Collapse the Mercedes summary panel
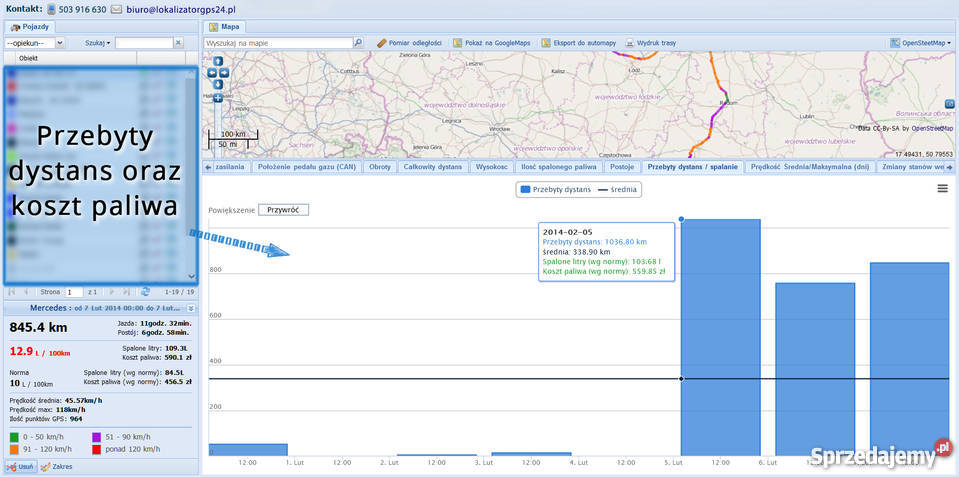The width and height of the screenshot is (959, 477). [x=191, y=308]
